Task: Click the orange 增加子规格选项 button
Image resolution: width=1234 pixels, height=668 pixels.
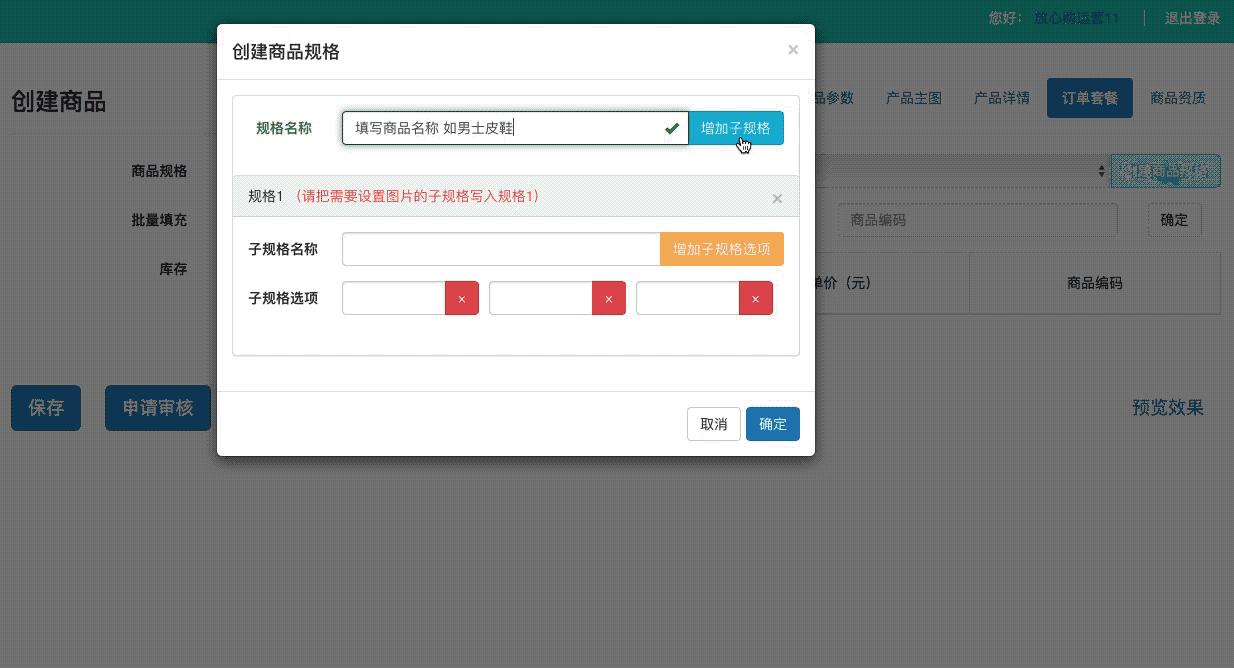Action: click(x=721, y=248)
